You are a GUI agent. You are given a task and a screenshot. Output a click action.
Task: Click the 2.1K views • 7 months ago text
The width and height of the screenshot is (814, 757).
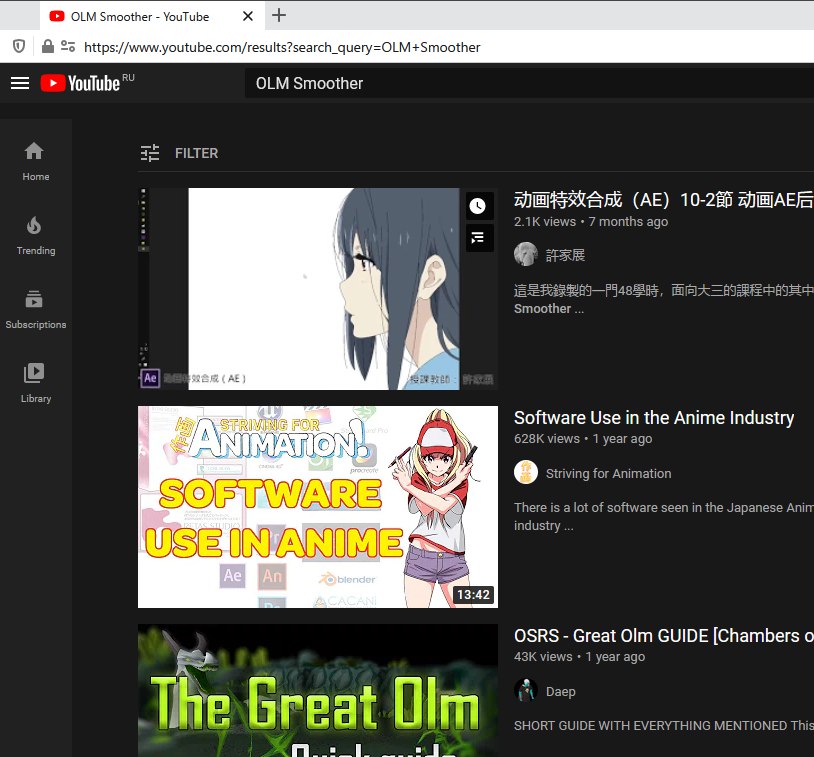coord(591,222)
